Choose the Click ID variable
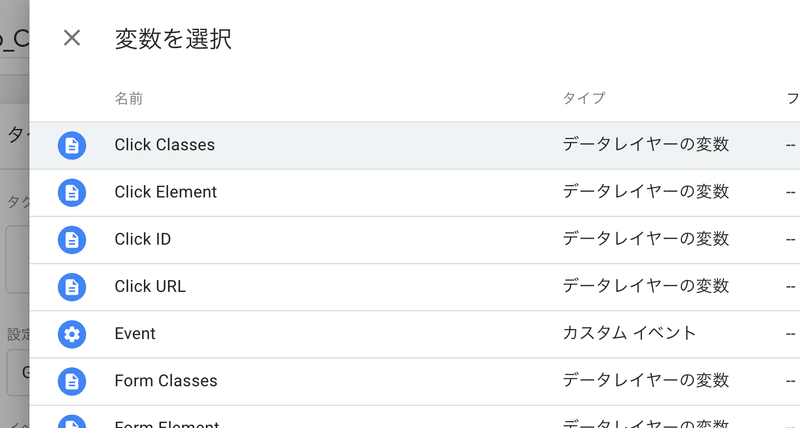The height and width of the screenshot is (428, 800). 415,240
